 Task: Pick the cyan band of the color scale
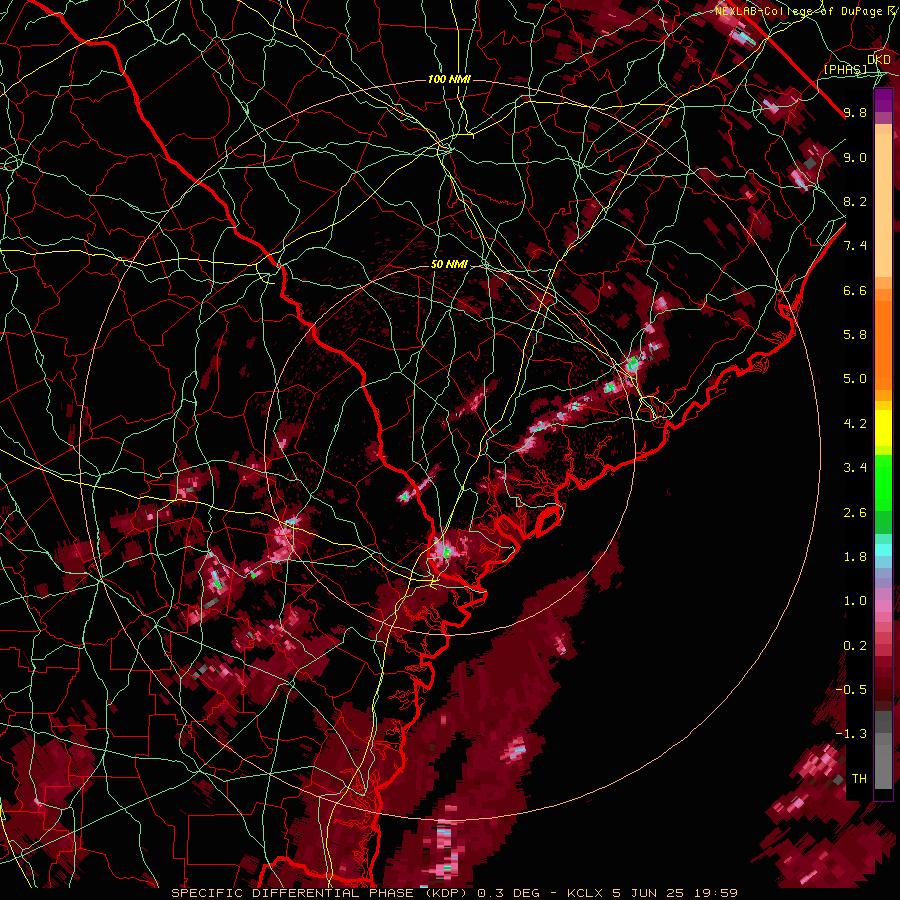[883, 550]
